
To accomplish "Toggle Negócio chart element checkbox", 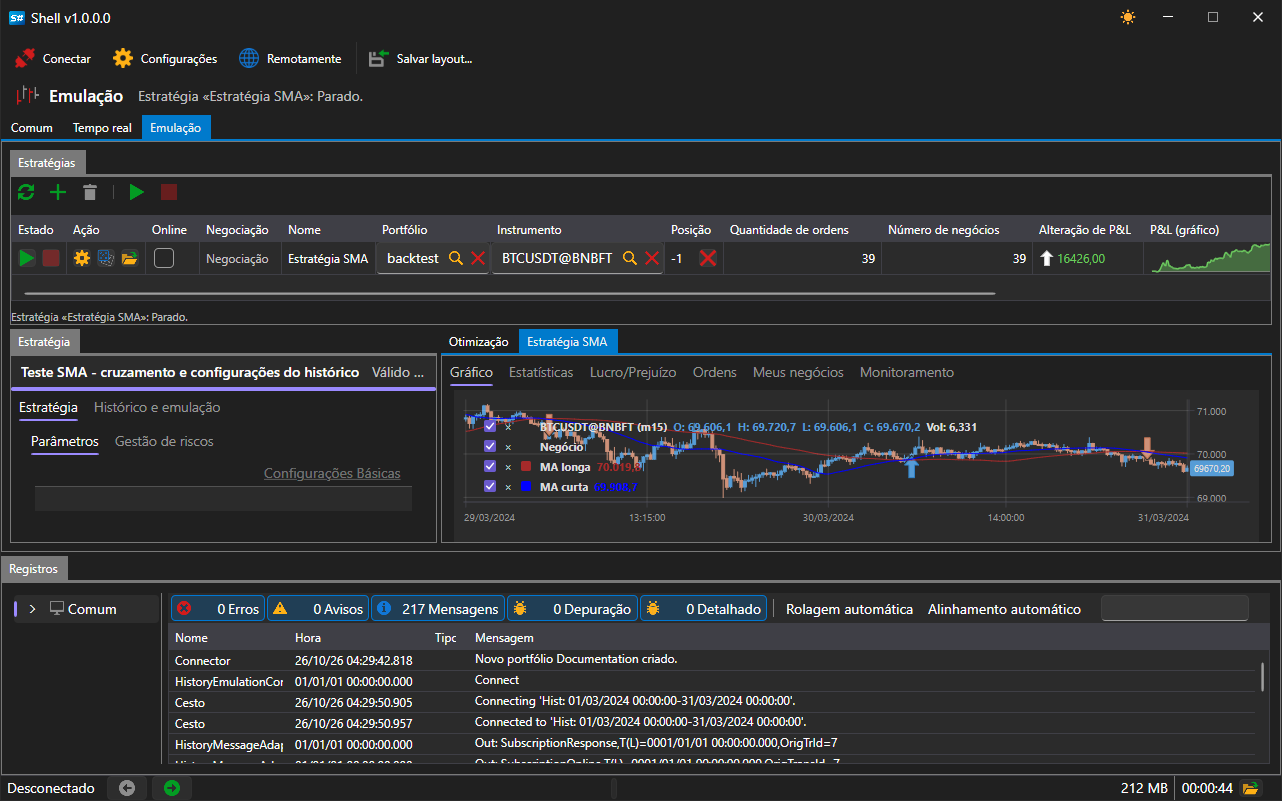I will pos(490,447).
